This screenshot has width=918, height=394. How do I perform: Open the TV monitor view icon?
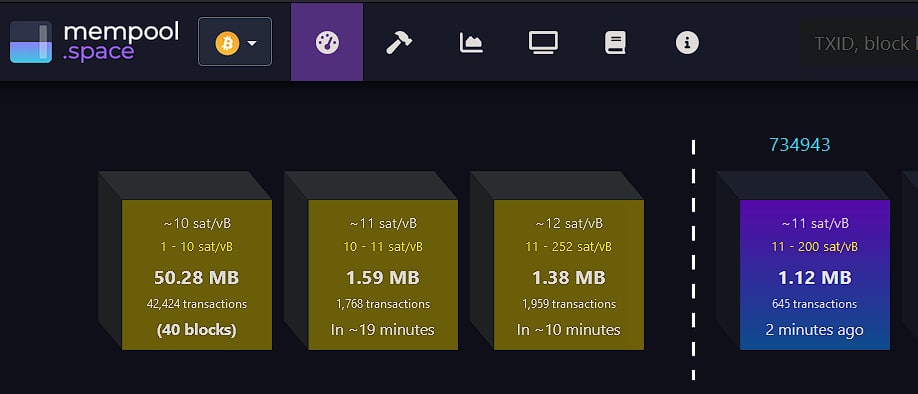[x=543, y=43]
